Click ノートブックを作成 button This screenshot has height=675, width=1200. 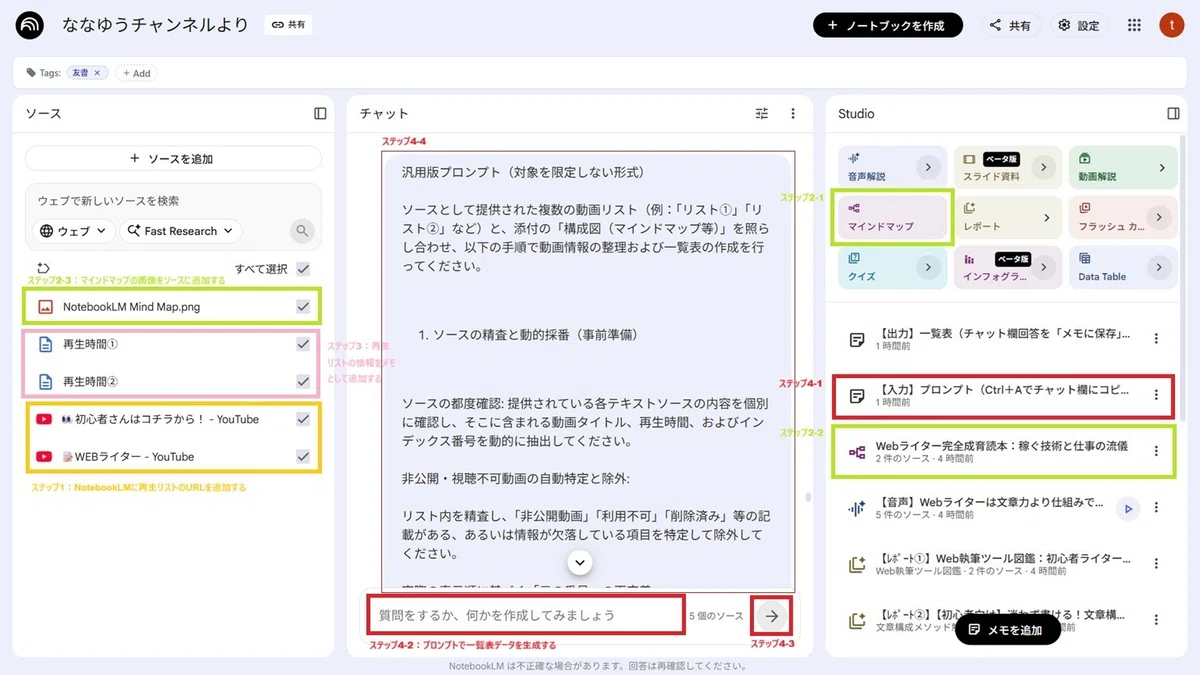coord(888,25)
